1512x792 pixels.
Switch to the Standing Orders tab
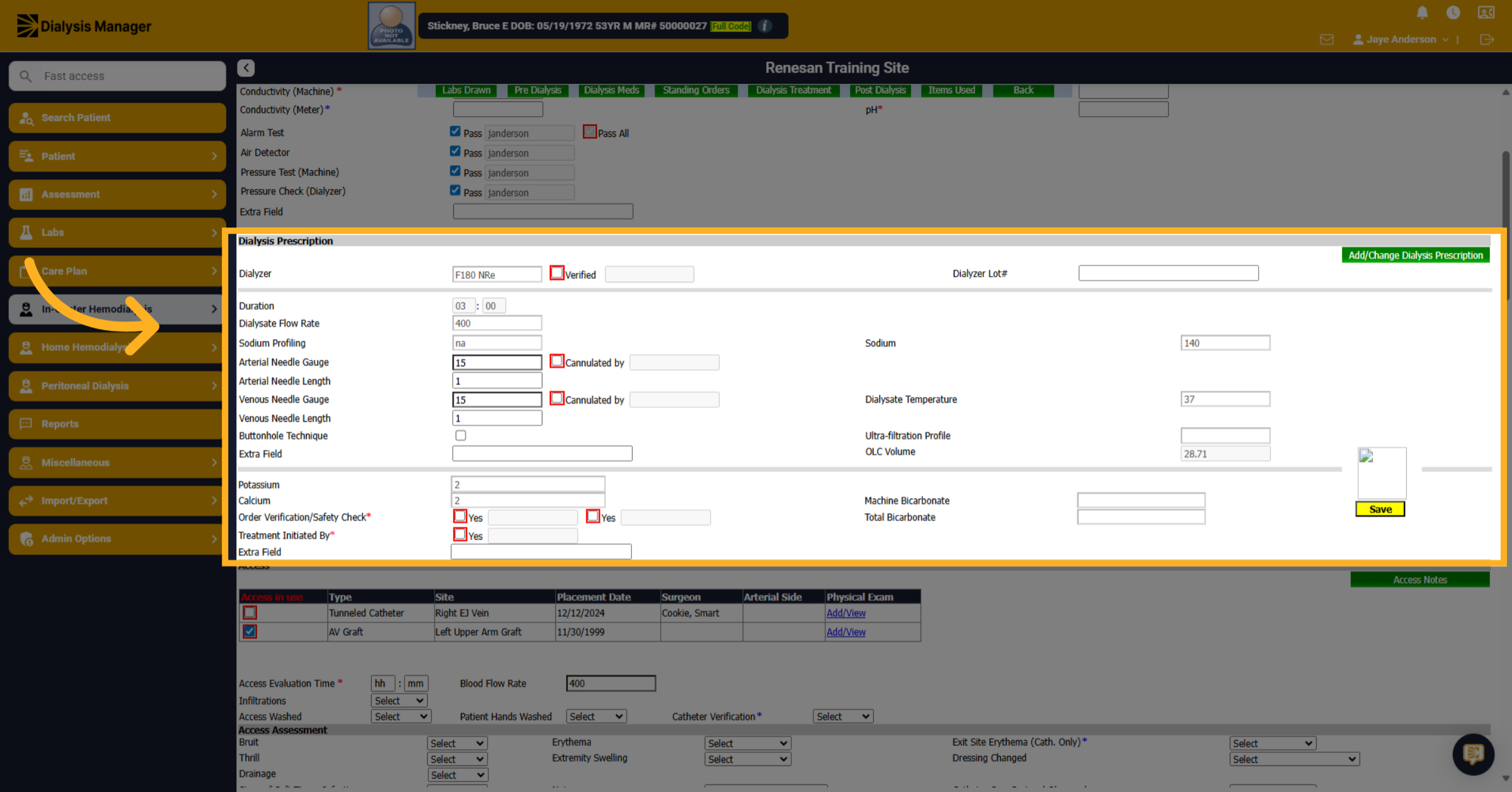pyautogui.click(x=696, y=90)
